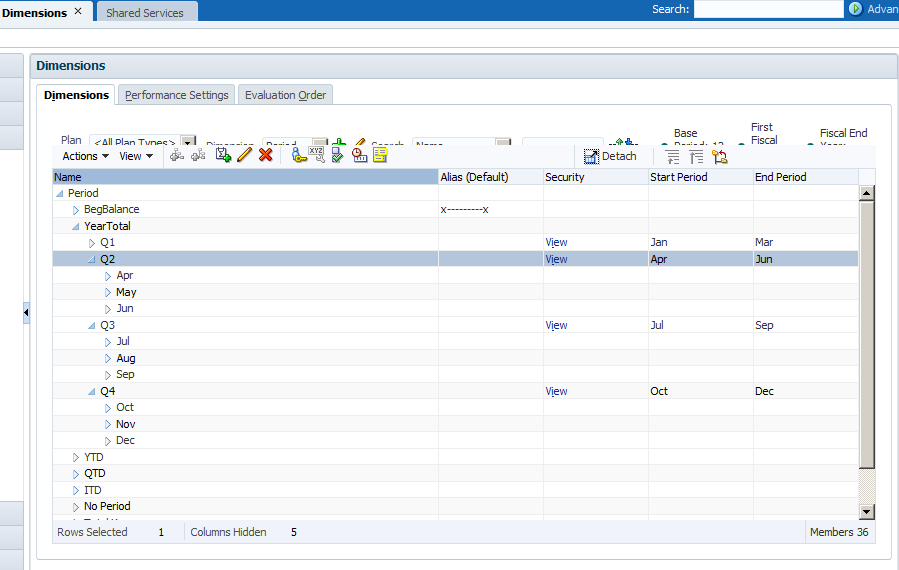
Task: Click the Assign Access key icon
Action: pos(299,155)
